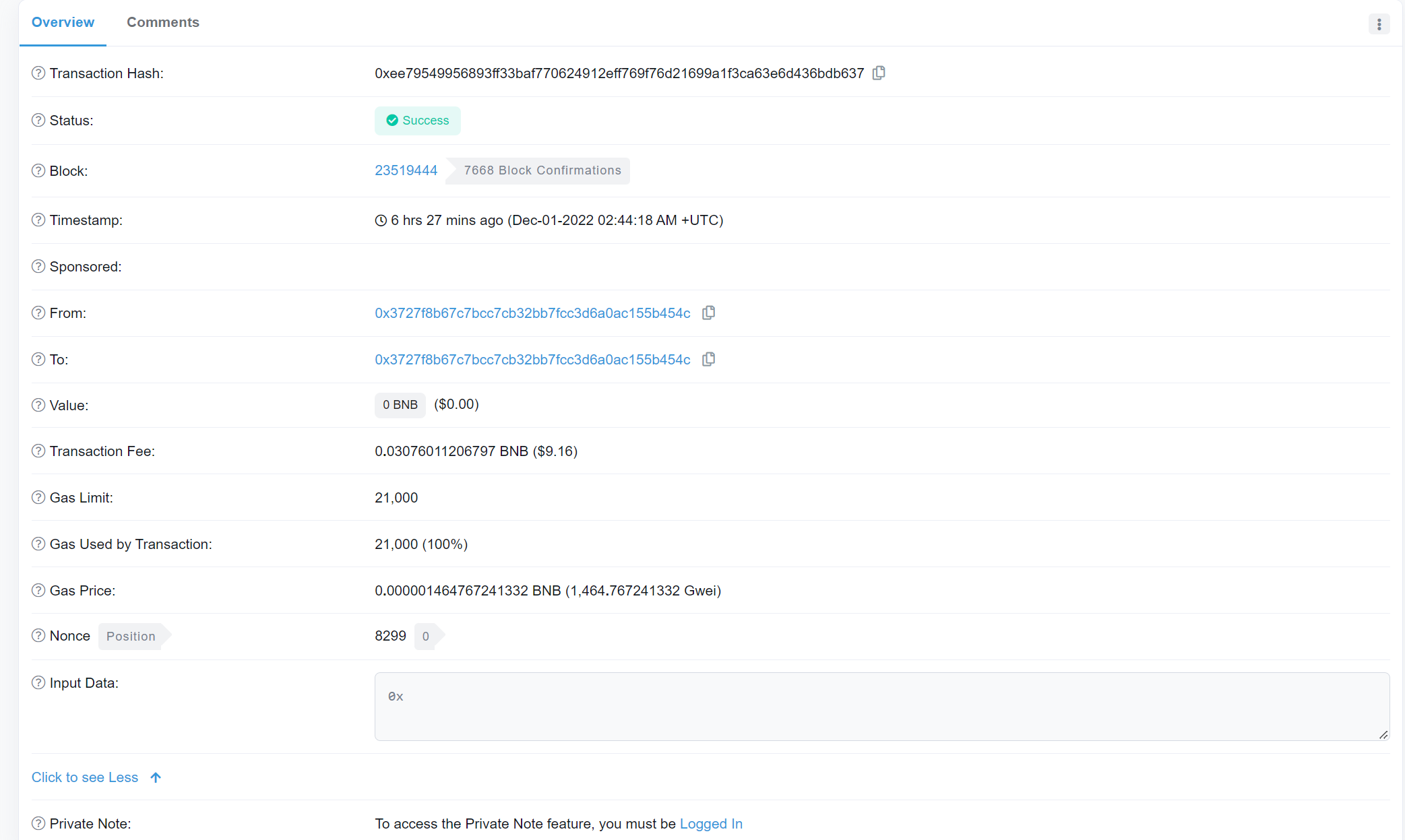The image size is (1405, 840).
Task: Click the checkmark in the Success badge
Action: pyautogui.click(x=392, y=120)
